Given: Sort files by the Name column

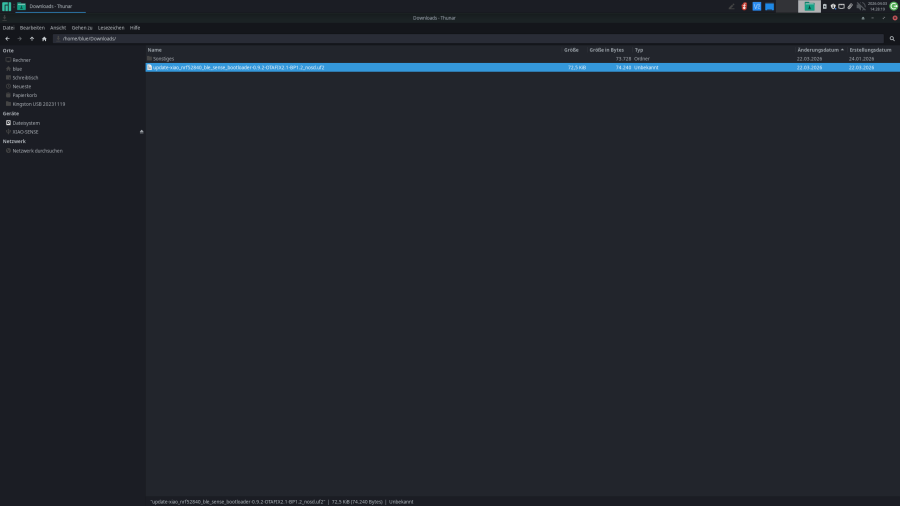Looking at the screenshot, I should tap(155, 49).
